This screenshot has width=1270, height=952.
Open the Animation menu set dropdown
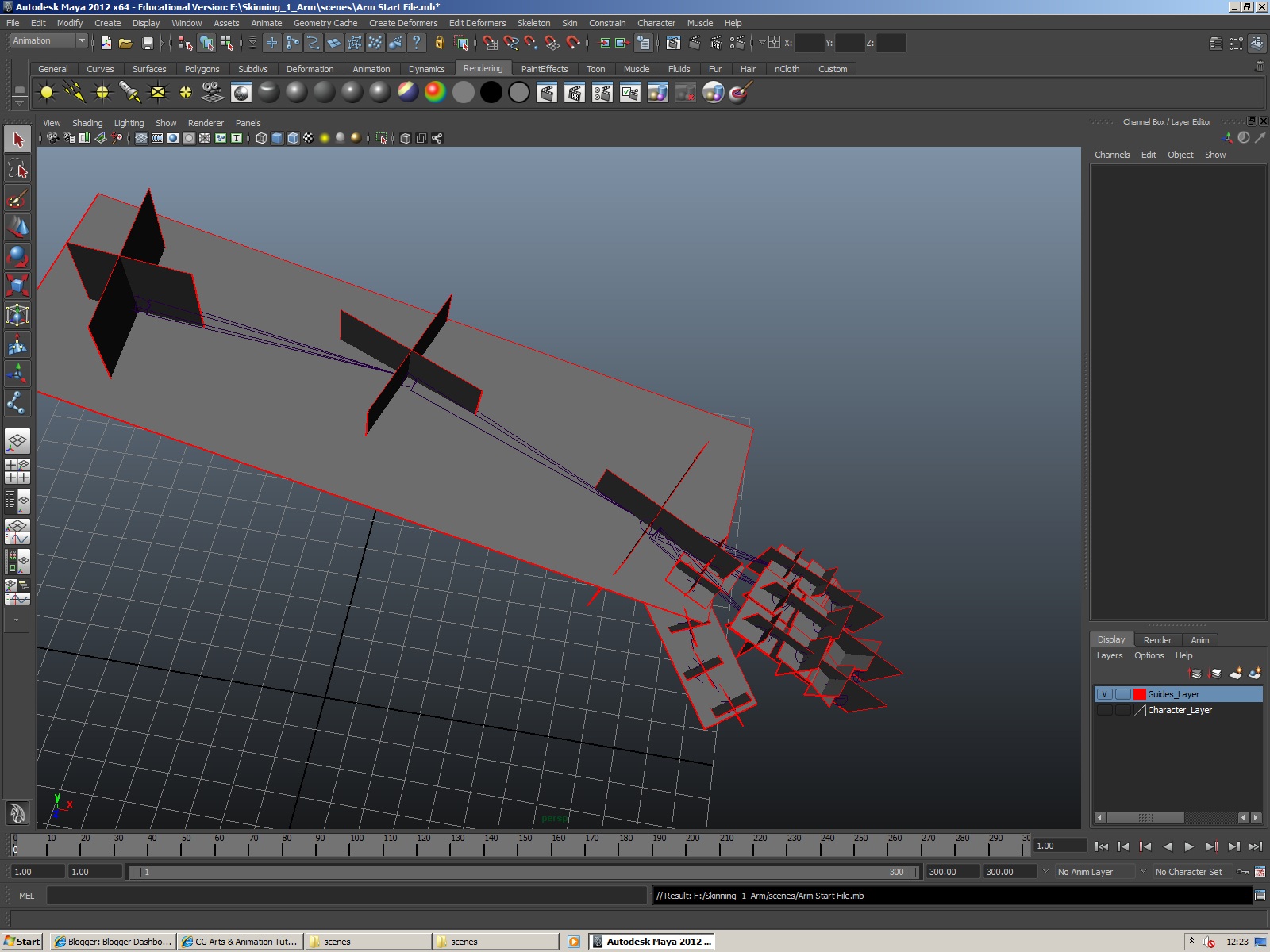pos(46,40)
